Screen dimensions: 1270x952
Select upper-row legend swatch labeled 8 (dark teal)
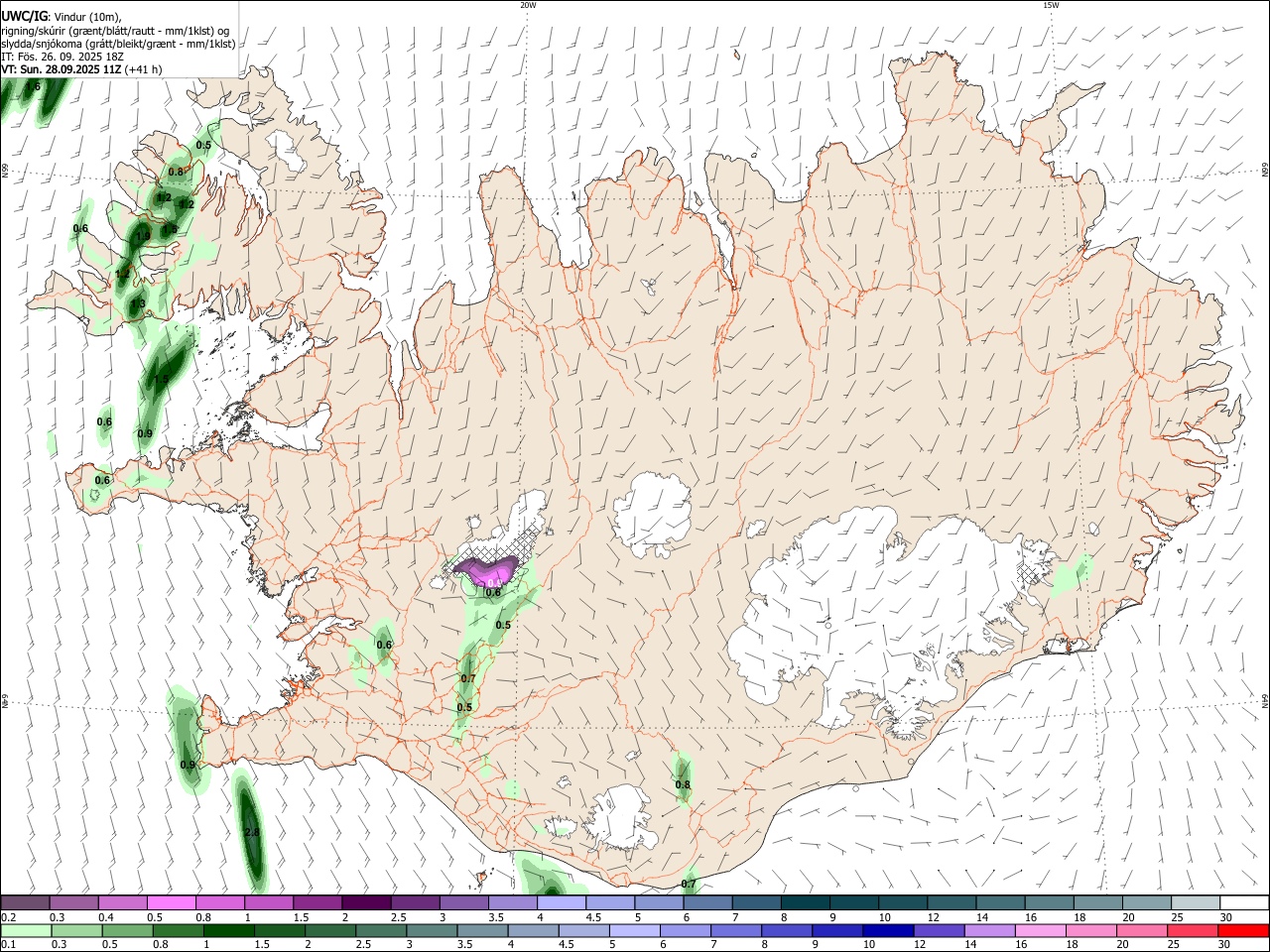click(806, 902)
